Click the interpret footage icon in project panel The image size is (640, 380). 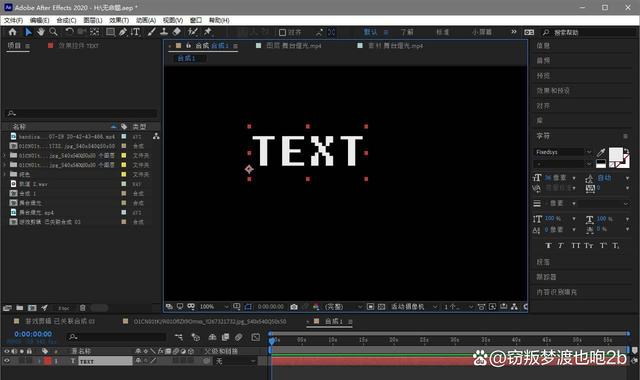pyautogui.click(x=7, y=308)
